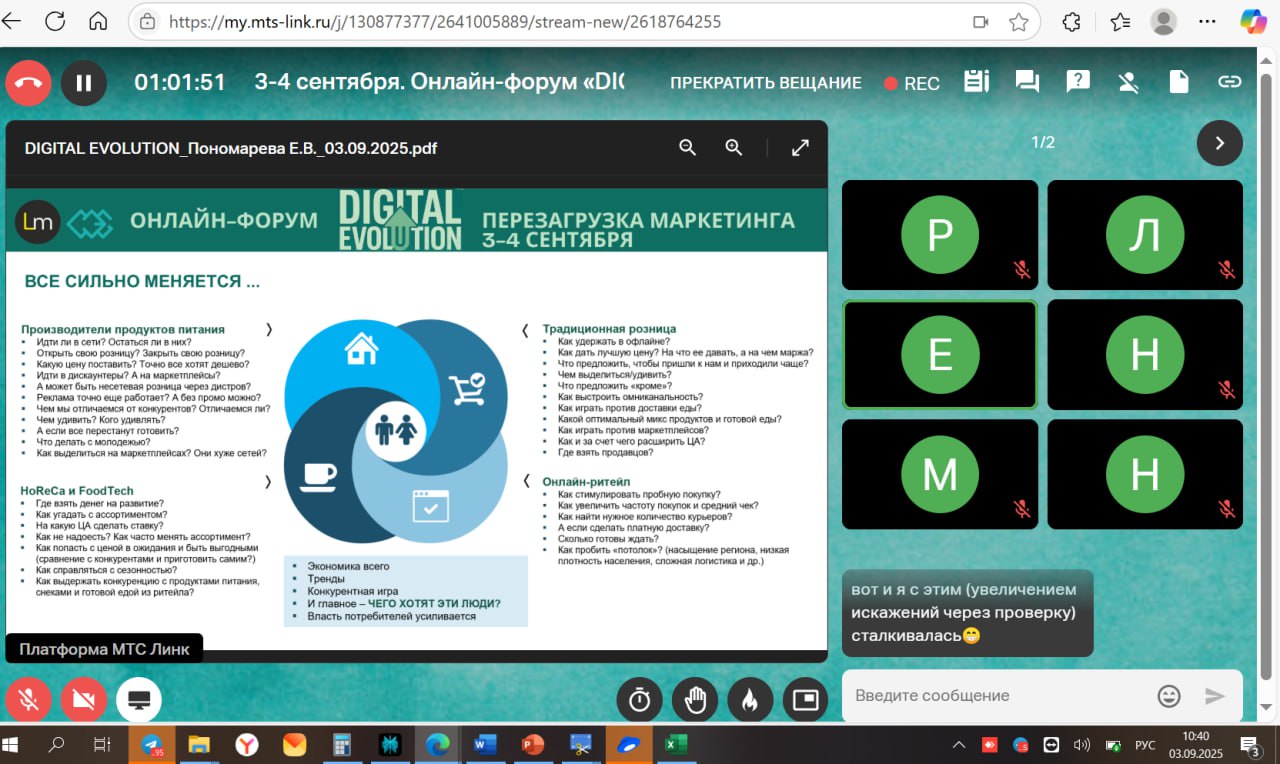The height and width of the screenshot is (764, 1280).
Task: Click the REC recording indicator
Action: point(912,84)
